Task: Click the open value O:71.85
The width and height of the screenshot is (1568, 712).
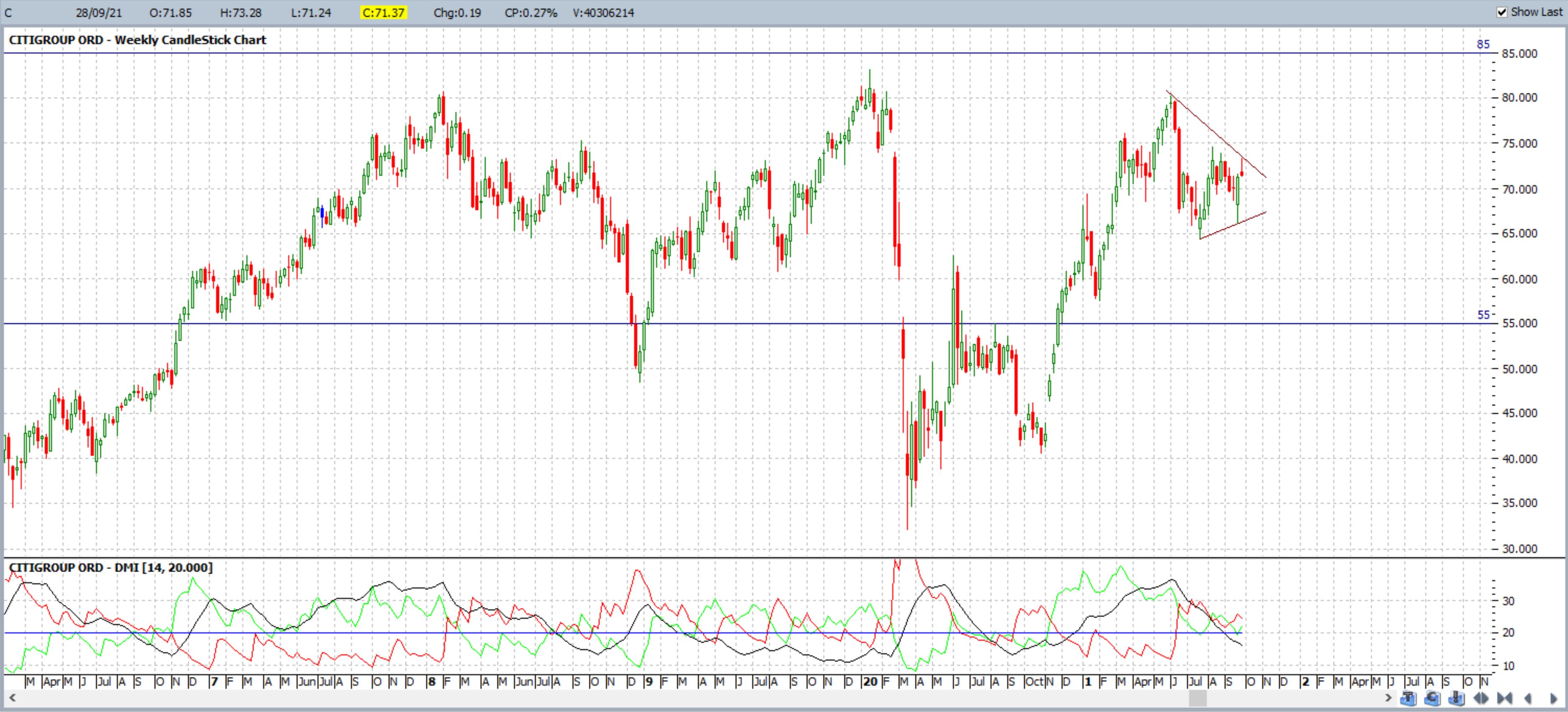Action: 171,13
